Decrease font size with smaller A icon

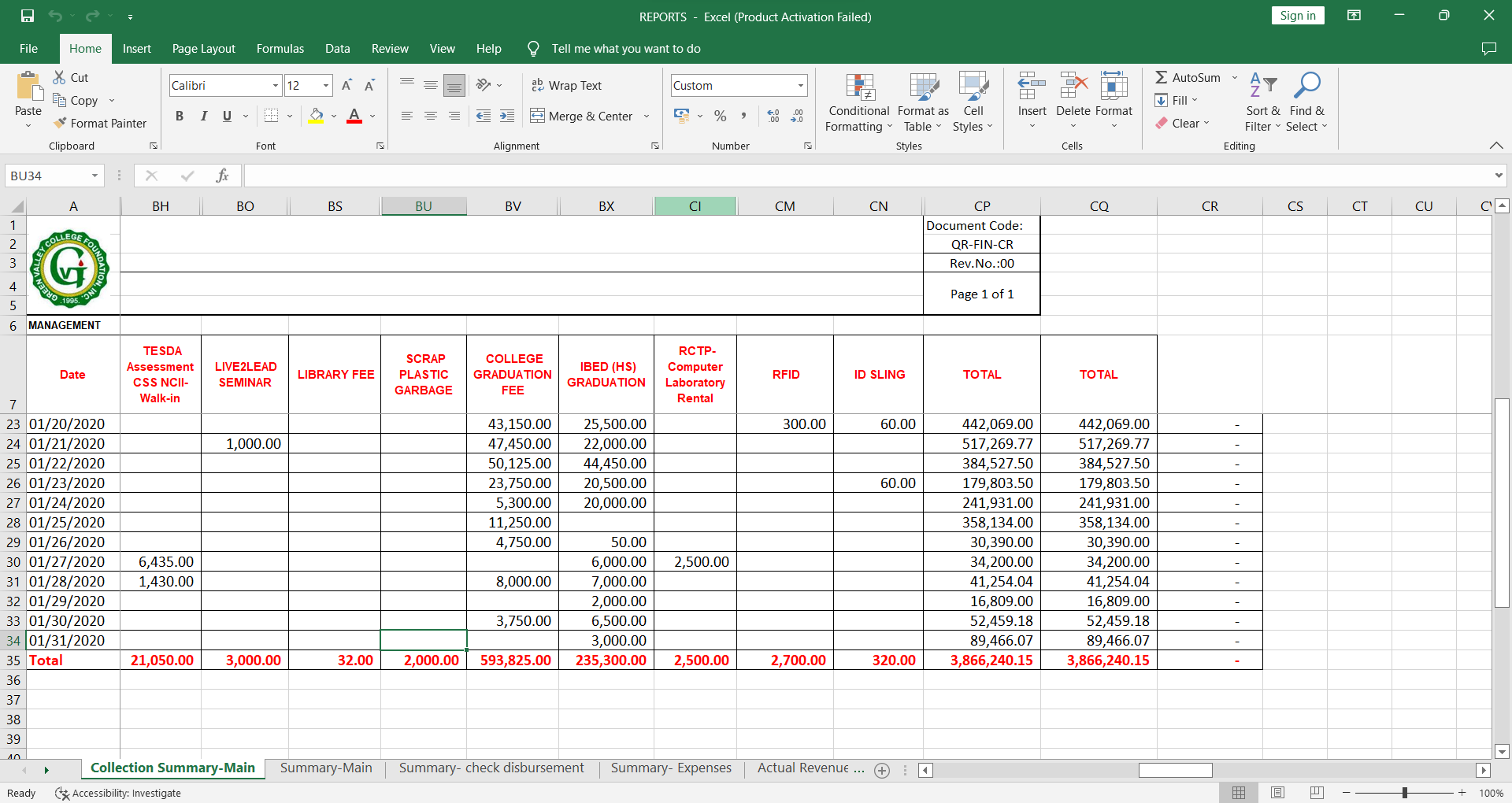click(x=369, y=85)
